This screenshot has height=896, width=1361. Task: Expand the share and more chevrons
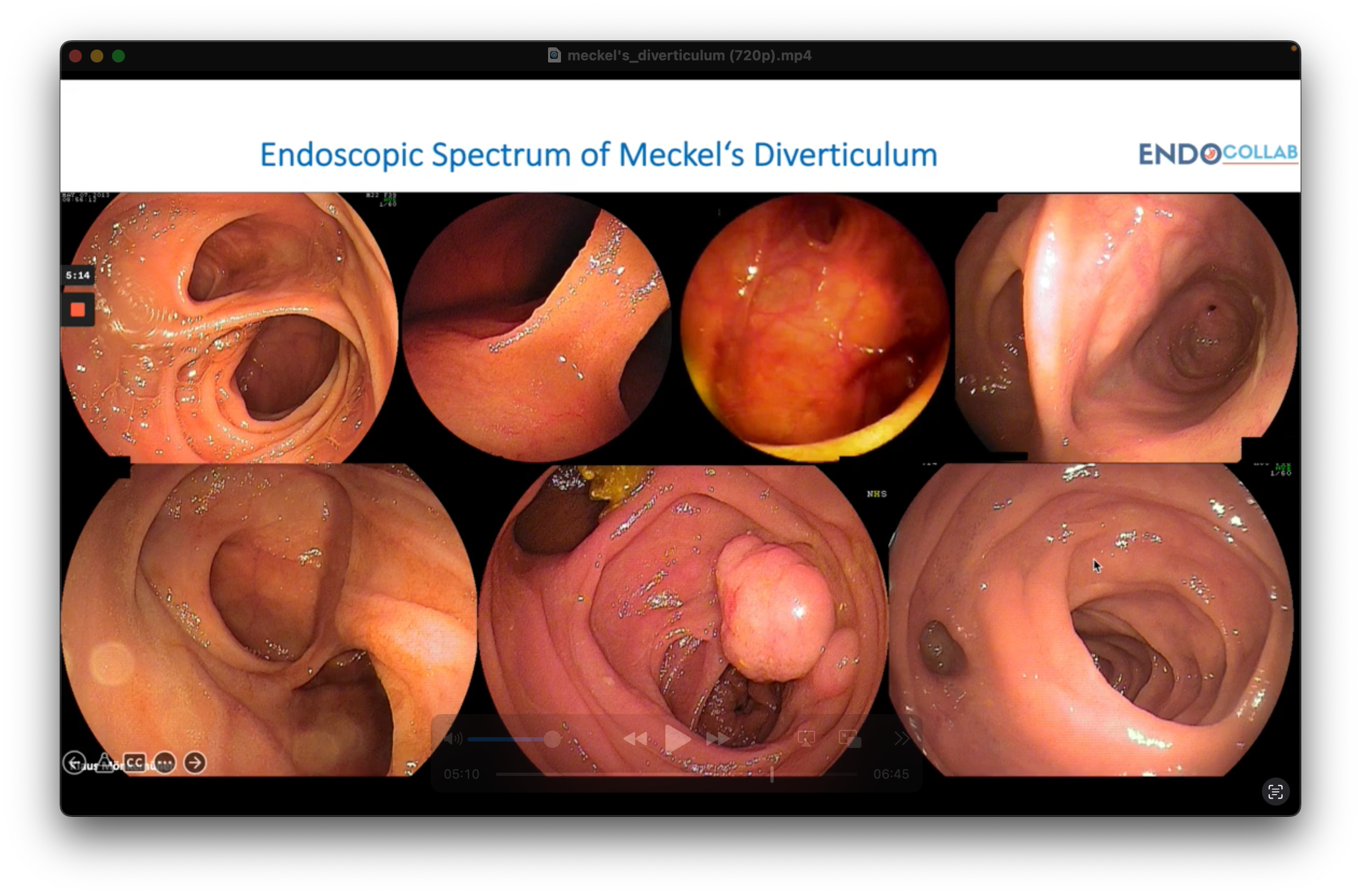pos(901,738)
